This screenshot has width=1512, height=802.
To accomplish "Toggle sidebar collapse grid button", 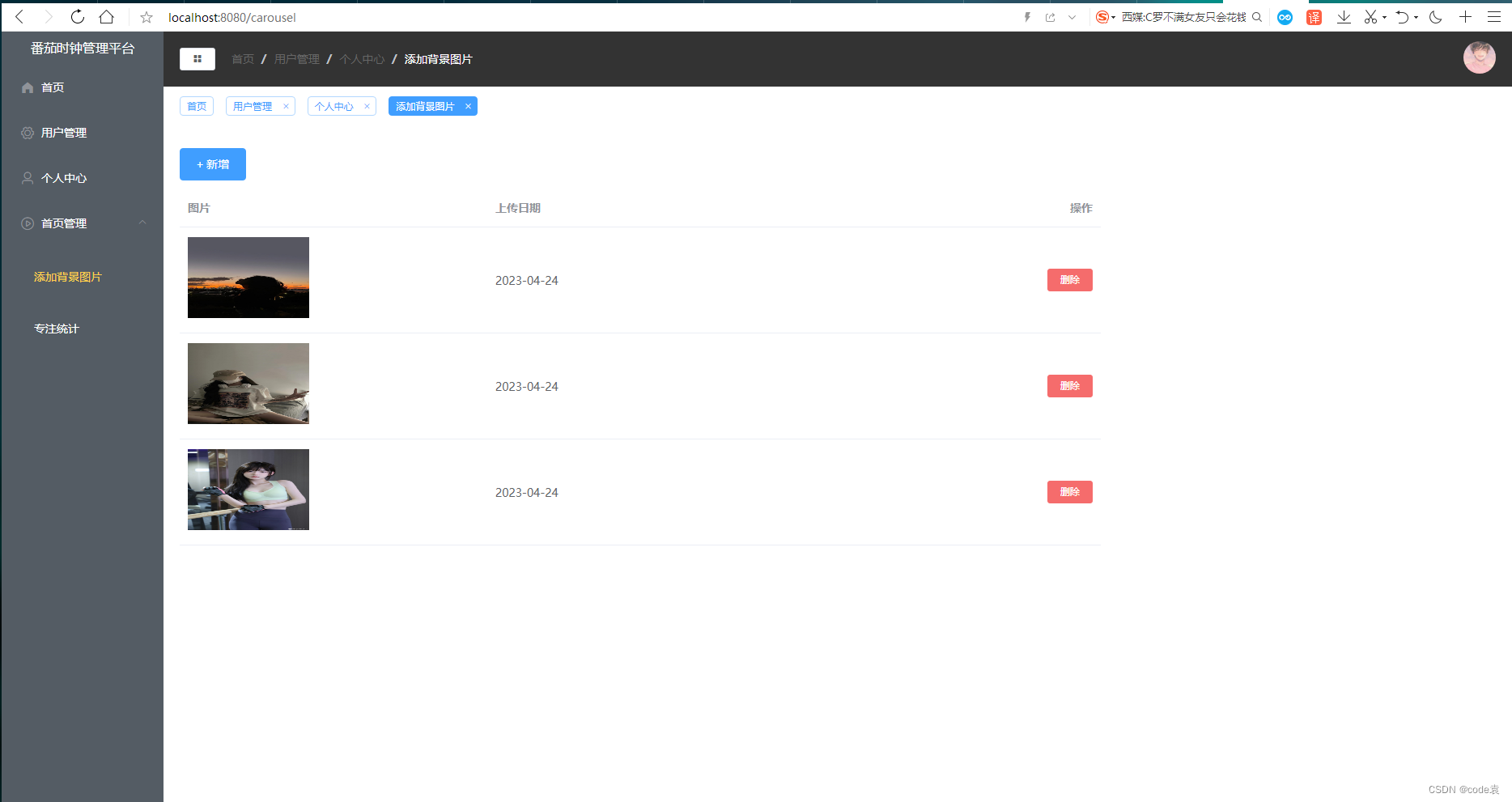I will [x=197, y=59].
